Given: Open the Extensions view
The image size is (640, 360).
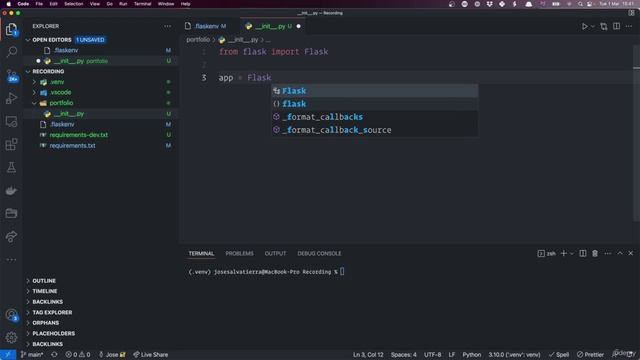Looking at the screenshot, I should click(x=11, y=144).
